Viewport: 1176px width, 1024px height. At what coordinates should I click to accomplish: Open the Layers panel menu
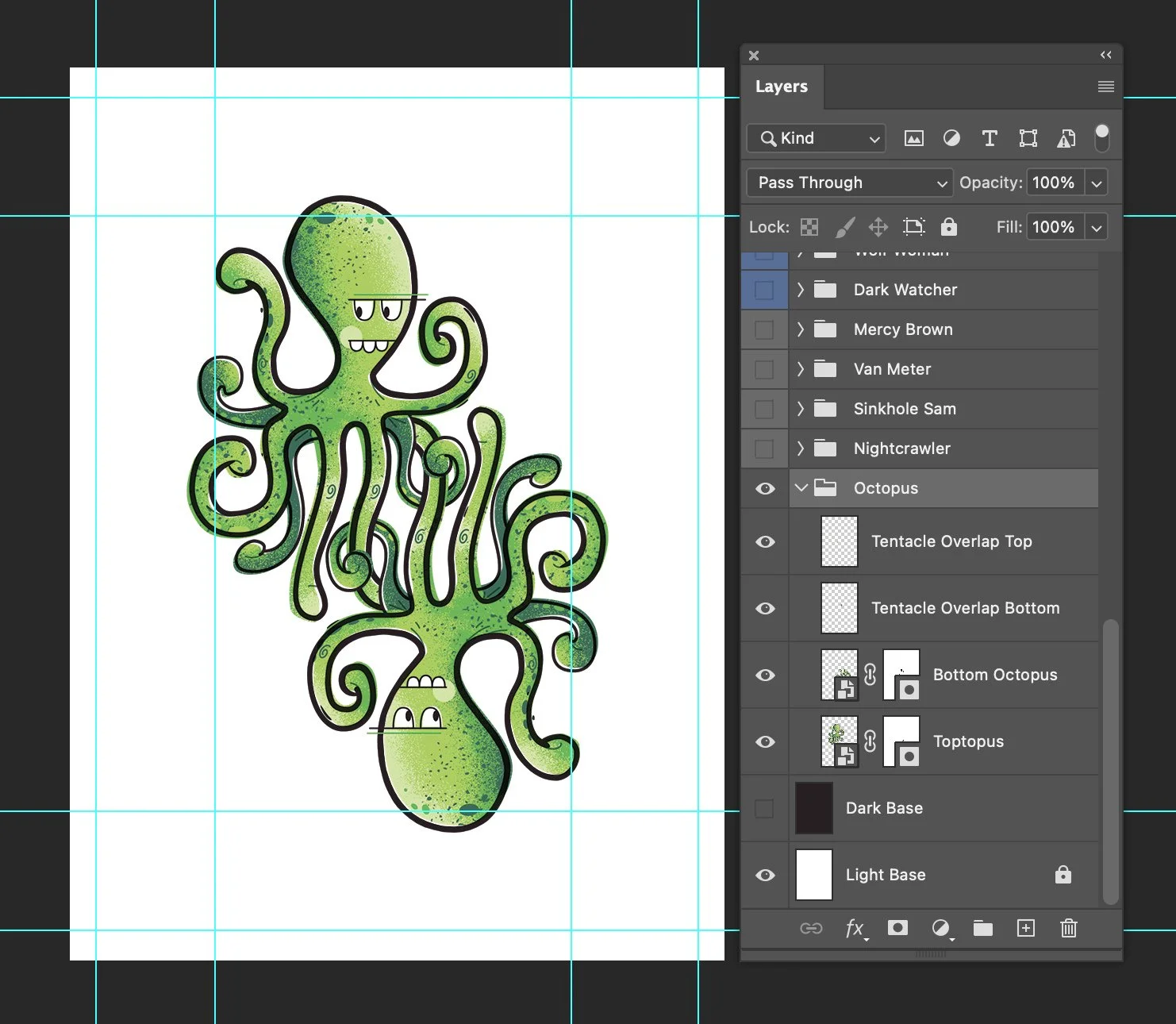pyautogui.click(x=1105, y=87)
